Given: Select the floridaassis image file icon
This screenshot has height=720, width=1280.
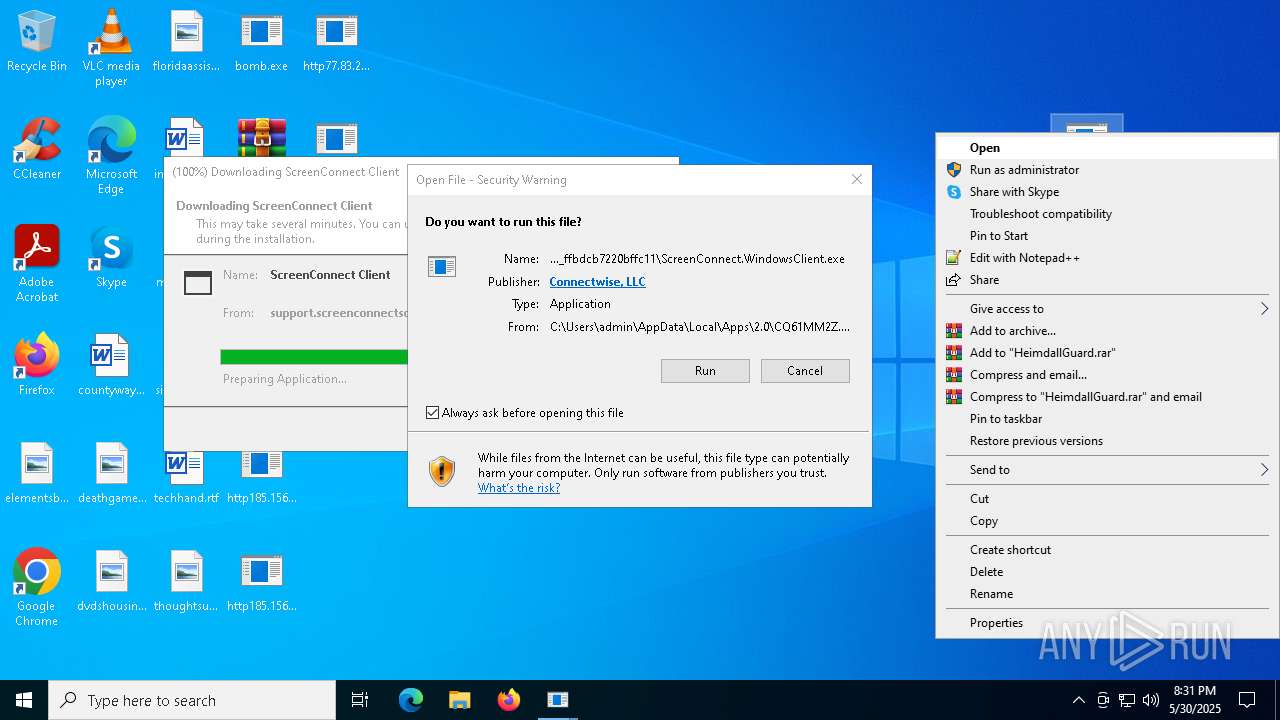Looking at the screenshot, I should (186, 42).
